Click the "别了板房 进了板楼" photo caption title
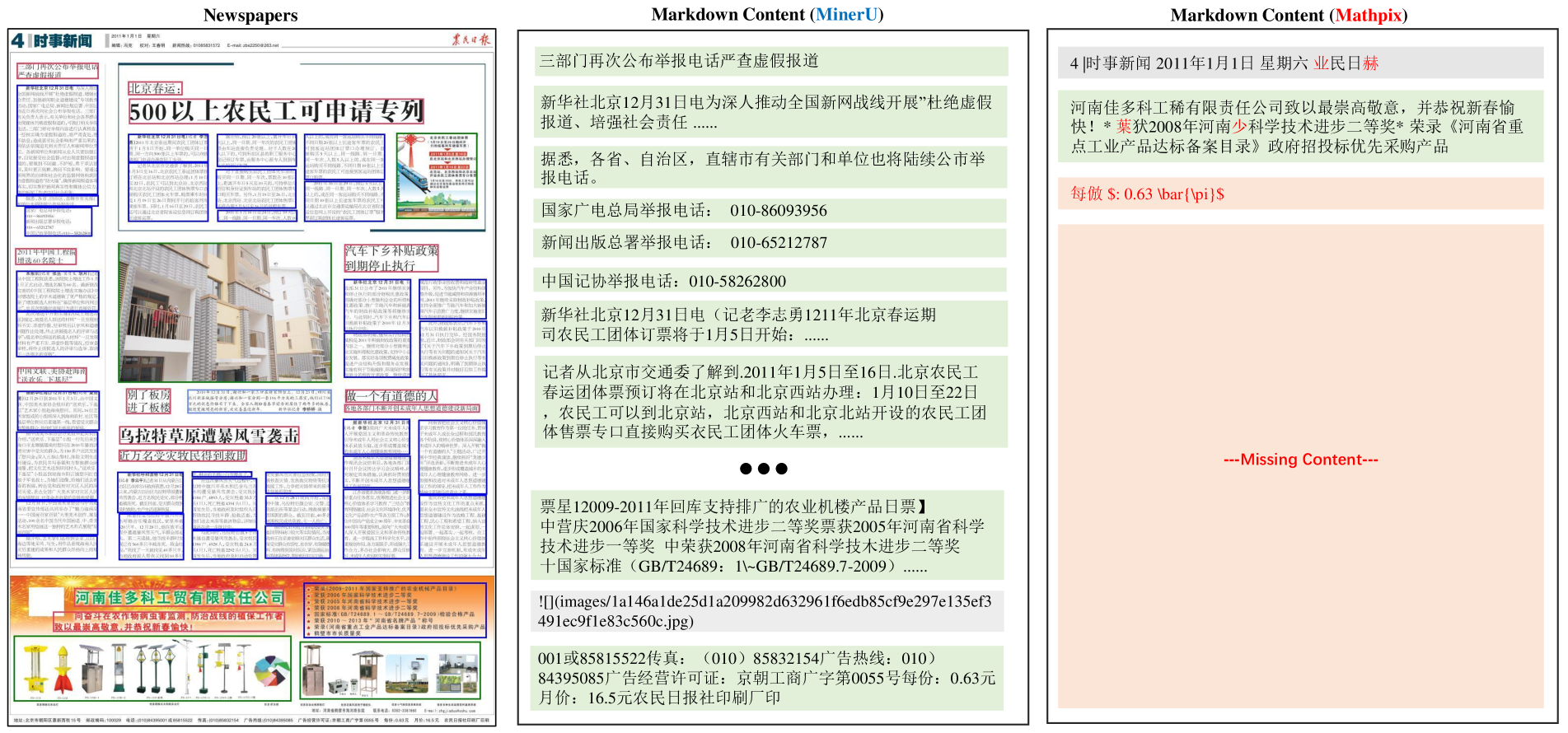 [148, 401]
